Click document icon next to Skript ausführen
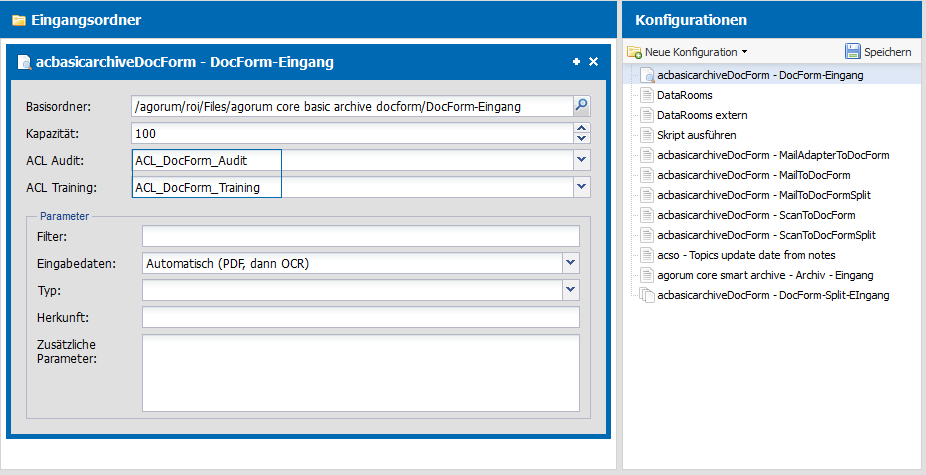 click(647, 135)
